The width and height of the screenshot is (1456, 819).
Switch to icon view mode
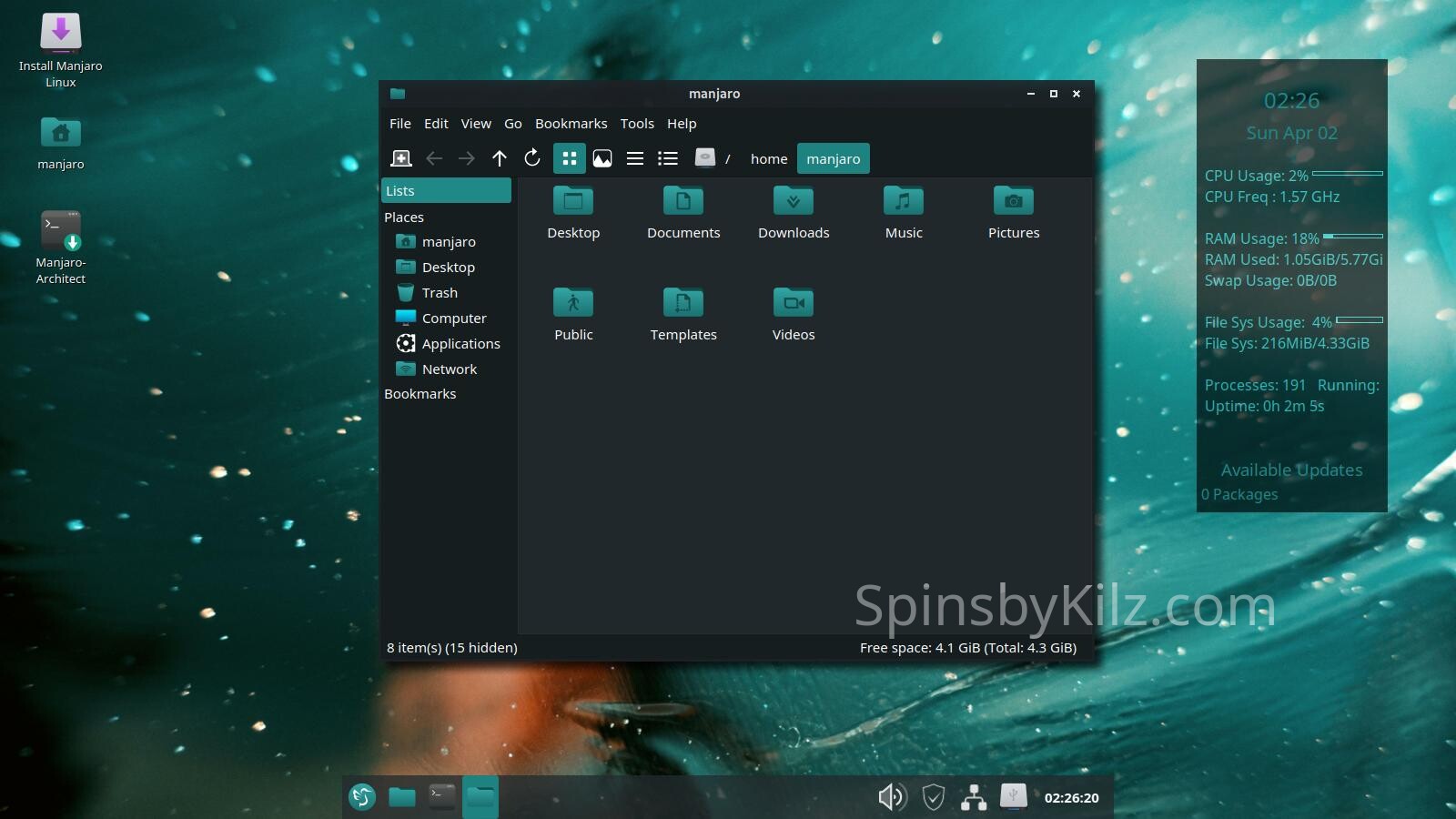coord(570,158)
